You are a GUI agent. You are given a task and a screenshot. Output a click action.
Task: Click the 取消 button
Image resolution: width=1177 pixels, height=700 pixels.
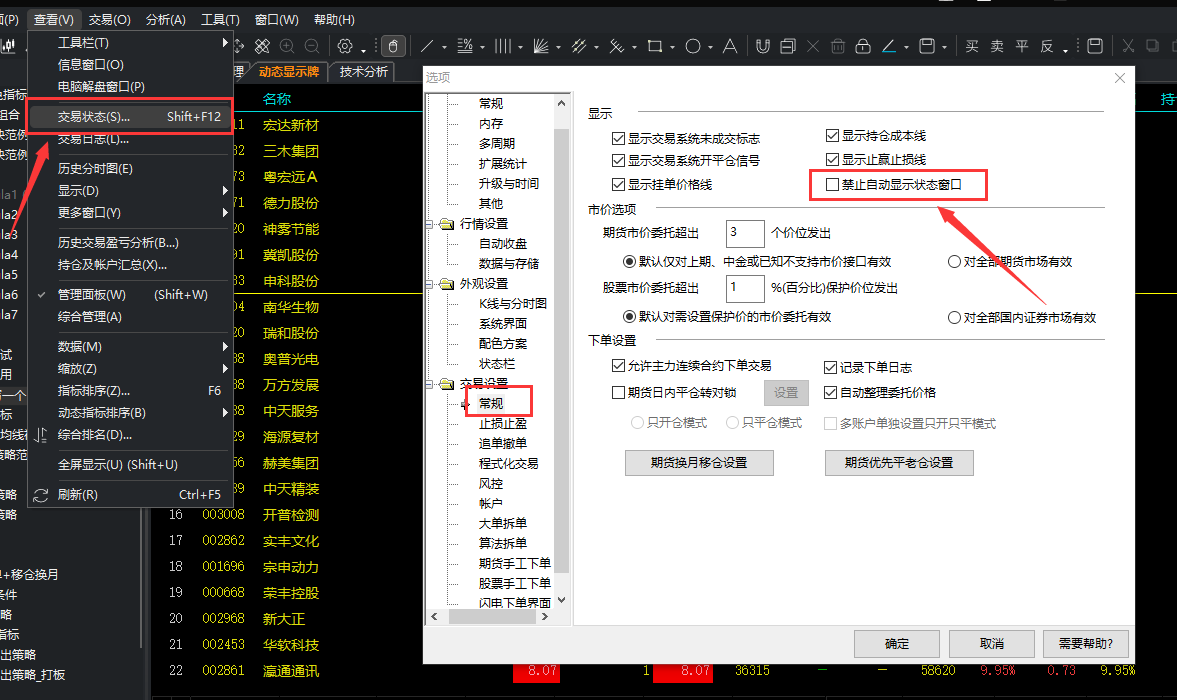click(992, 644)
